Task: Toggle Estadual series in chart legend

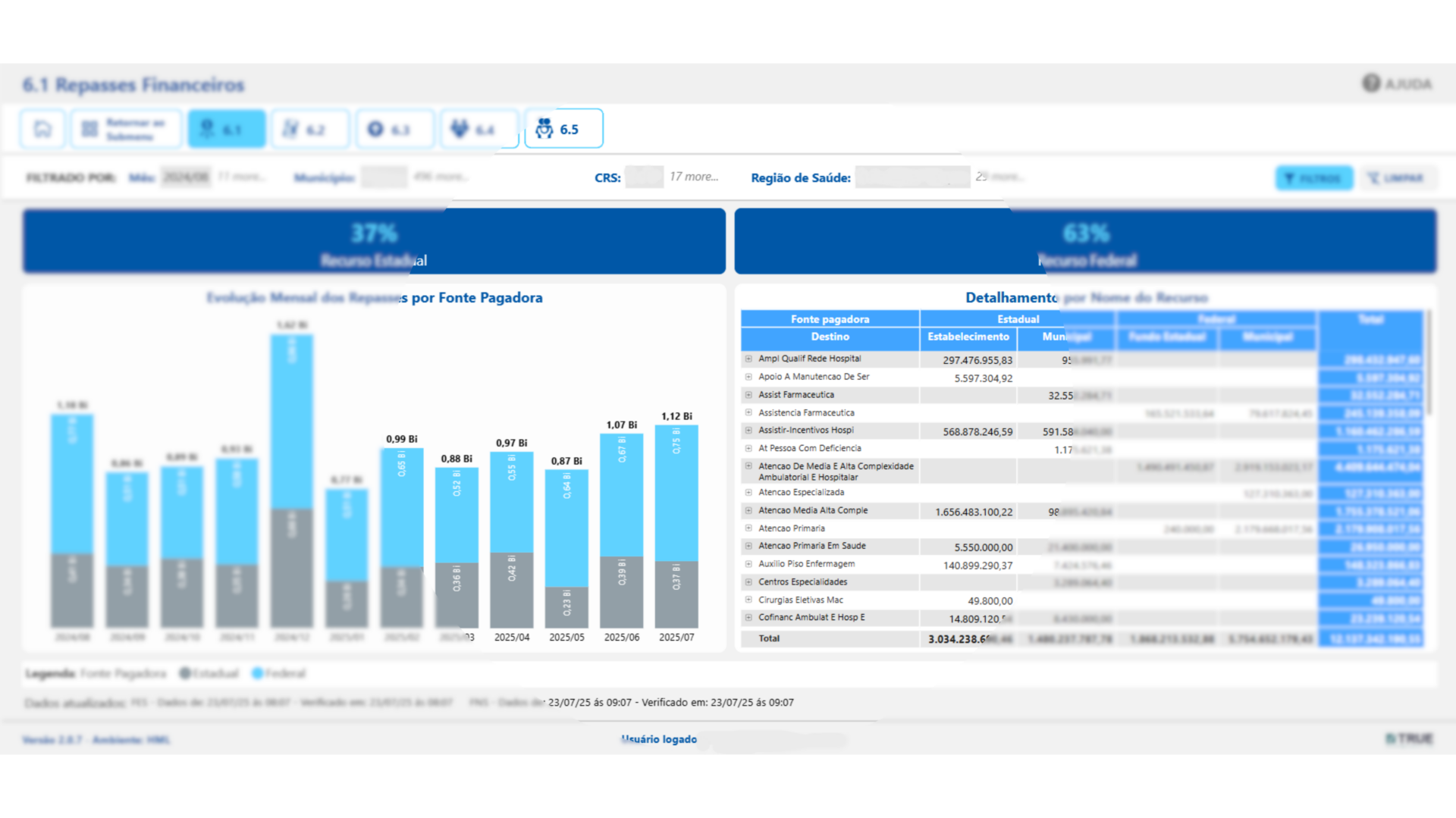Action: pyautogui.click(x=185, y=673)
